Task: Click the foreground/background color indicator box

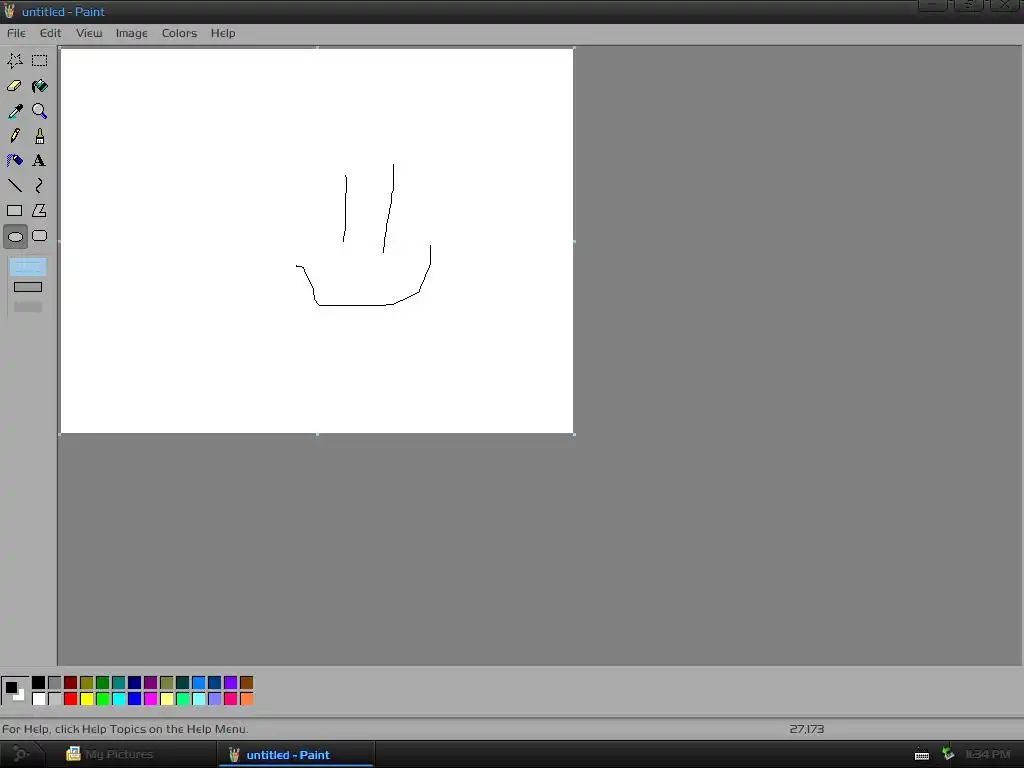Action: 14,690
